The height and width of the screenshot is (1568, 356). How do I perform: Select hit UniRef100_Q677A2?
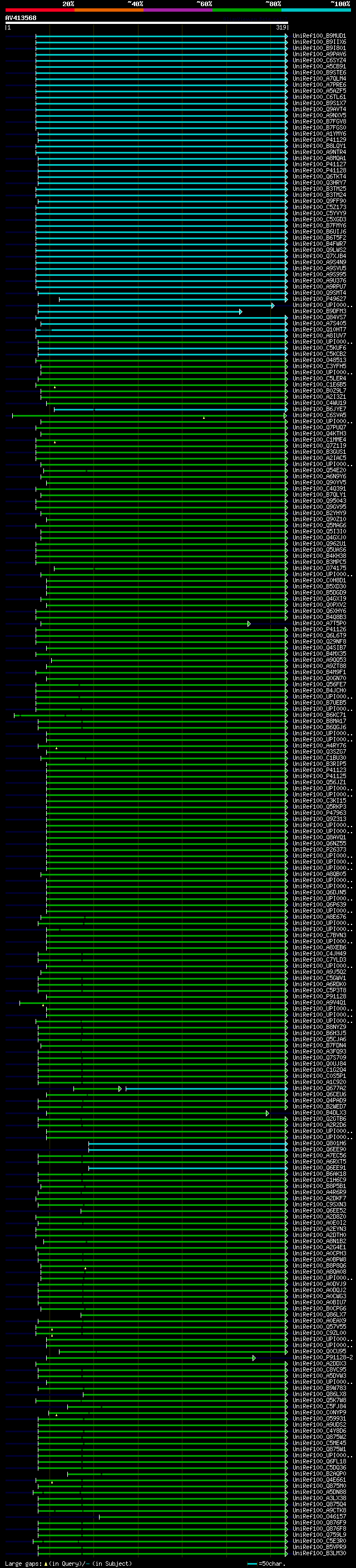coord(319,1089)
